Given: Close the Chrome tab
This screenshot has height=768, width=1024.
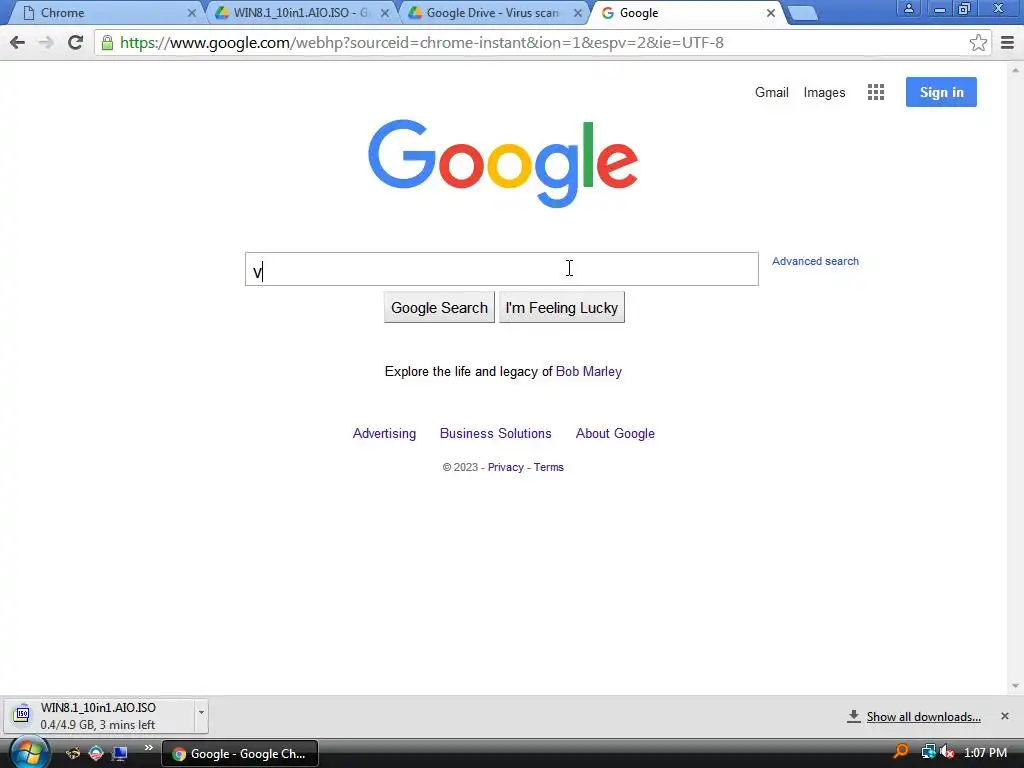Looking at the screenshot, I should [191, 13].
